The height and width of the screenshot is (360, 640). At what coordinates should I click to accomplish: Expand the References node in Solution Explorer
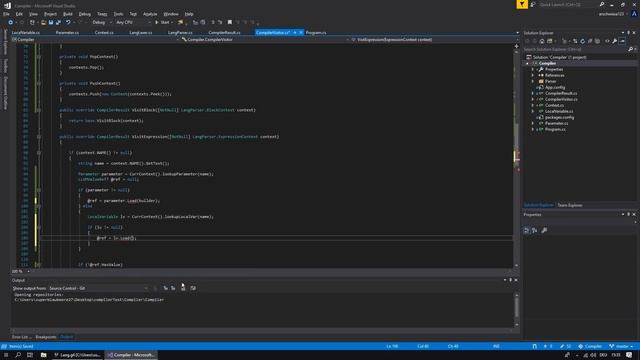pyautogui.click(x=533, y=76)
